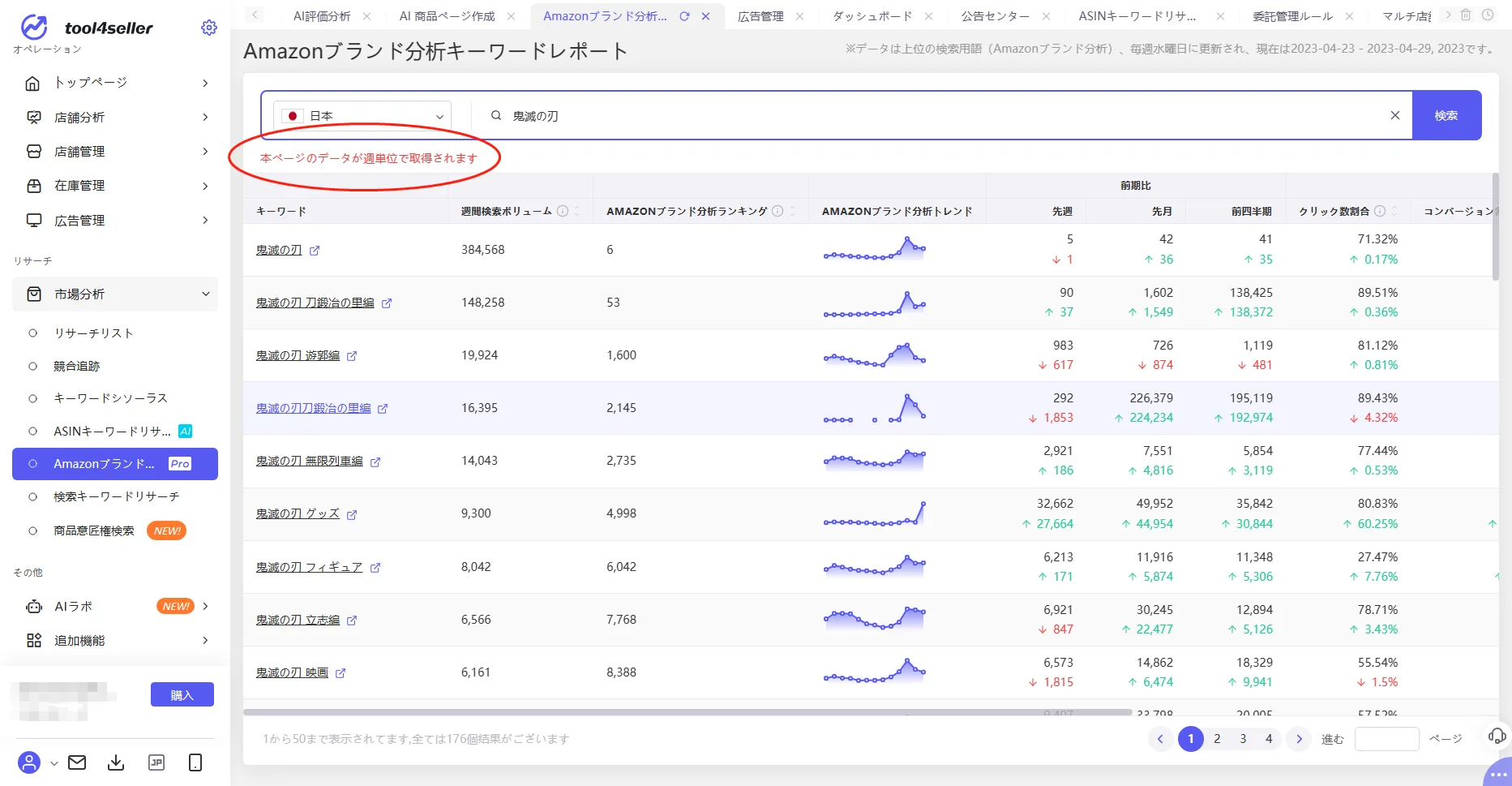Open external link icon for 鬼滅の刃 刀鍛冶の里編

387,303
